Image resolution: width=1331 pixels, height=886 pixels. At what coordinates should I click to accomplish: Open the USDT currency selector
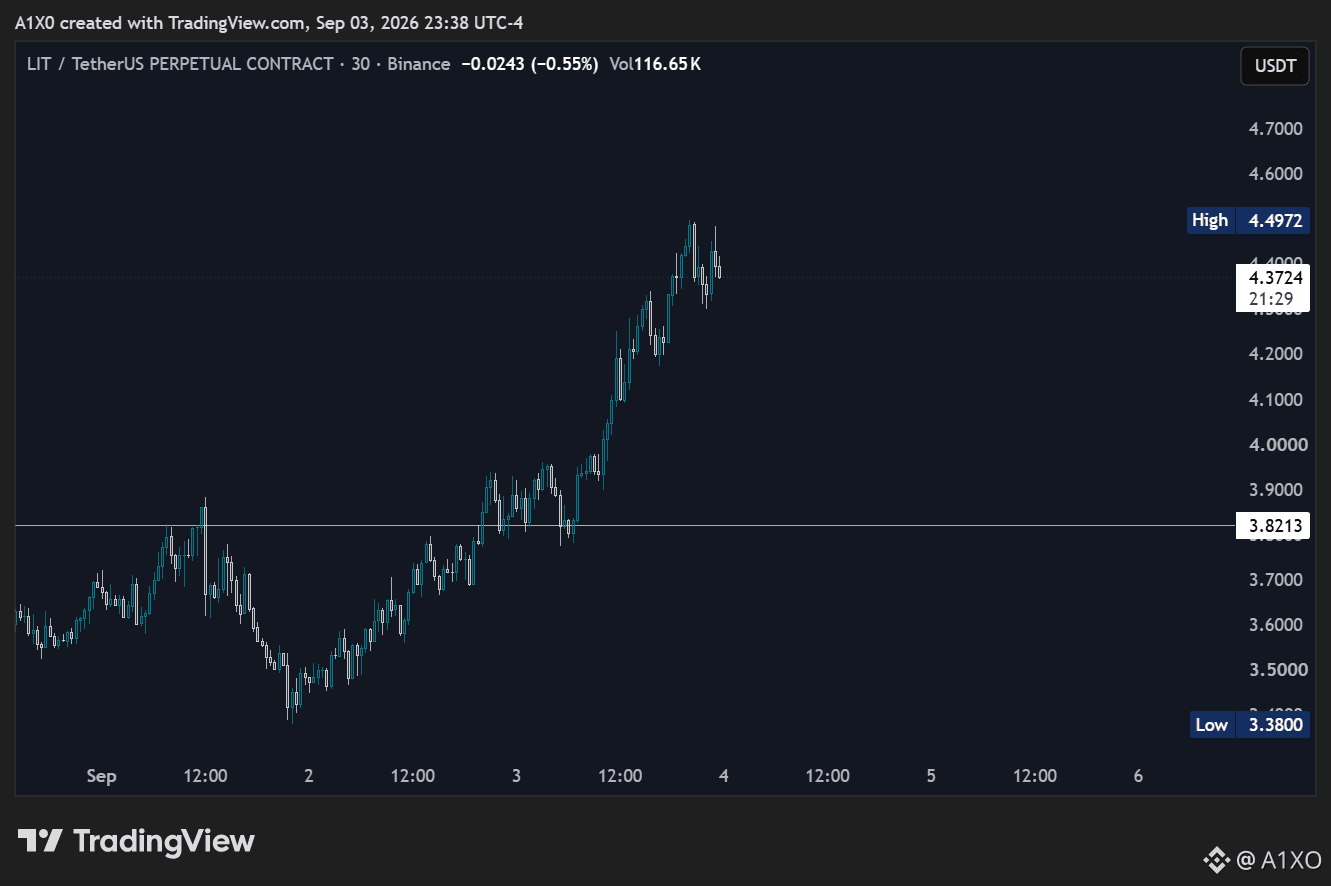coord(1275,66)
